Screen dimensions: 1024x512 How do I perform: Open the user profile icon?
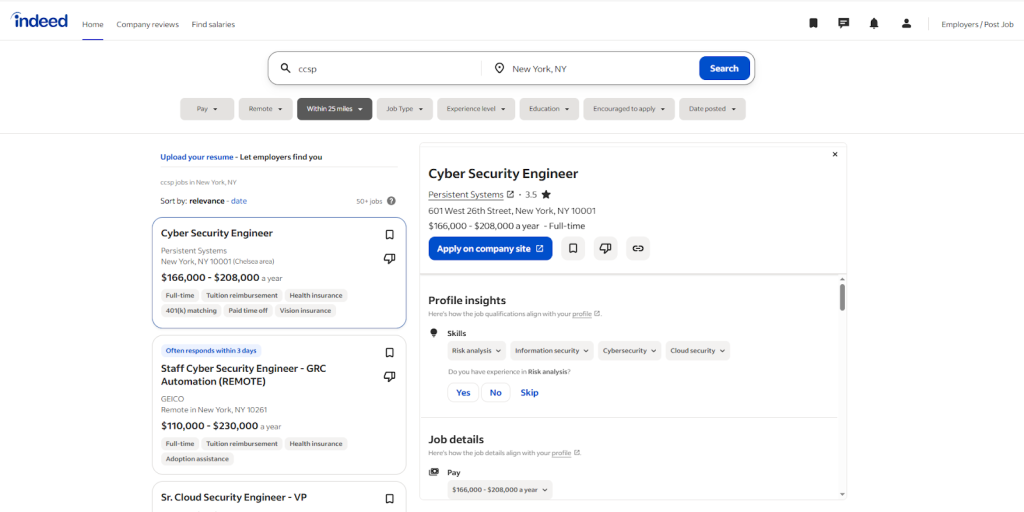click(906, 23)
